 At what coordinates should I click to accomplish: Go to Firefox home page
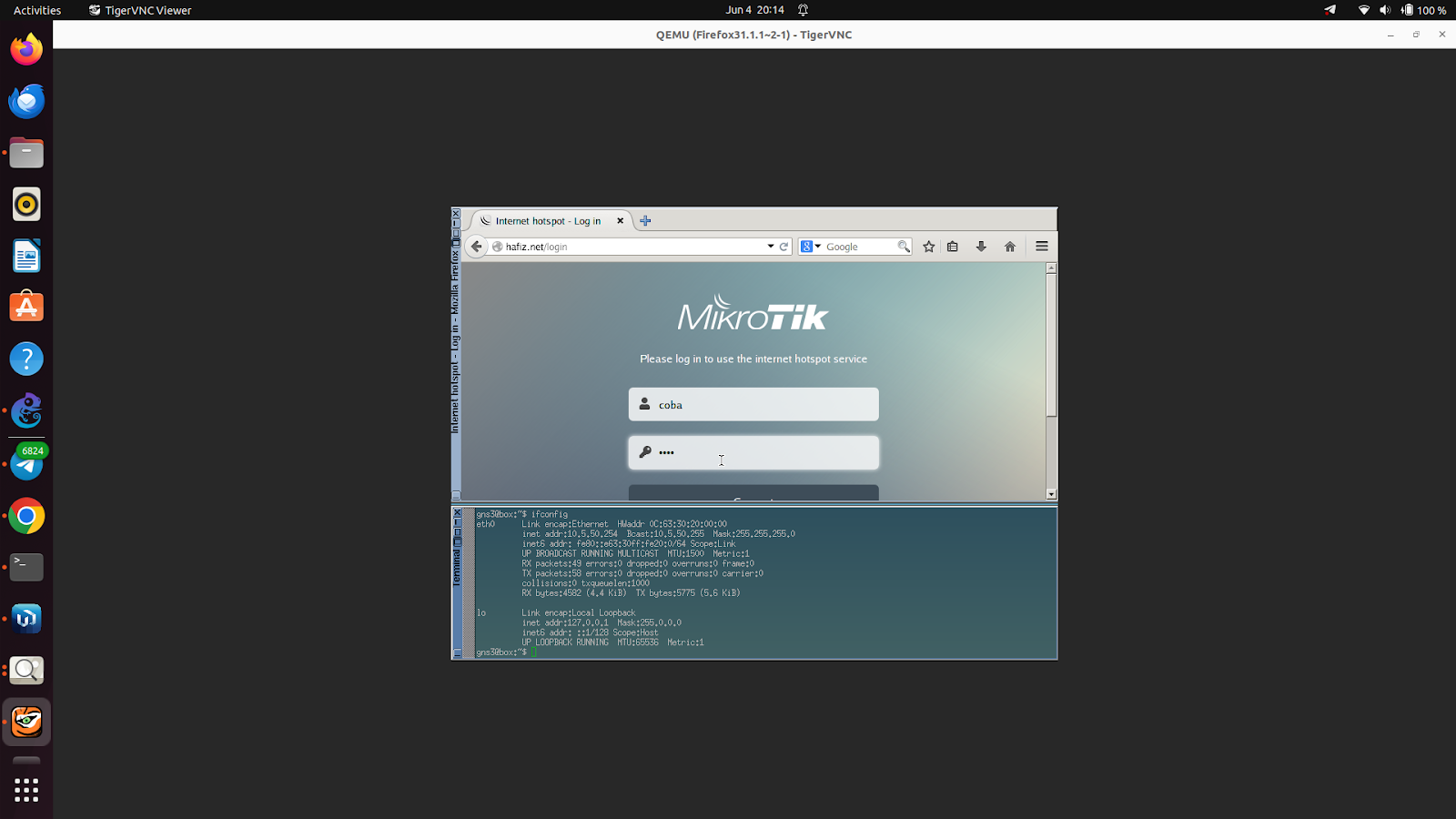click(1010, 247)
